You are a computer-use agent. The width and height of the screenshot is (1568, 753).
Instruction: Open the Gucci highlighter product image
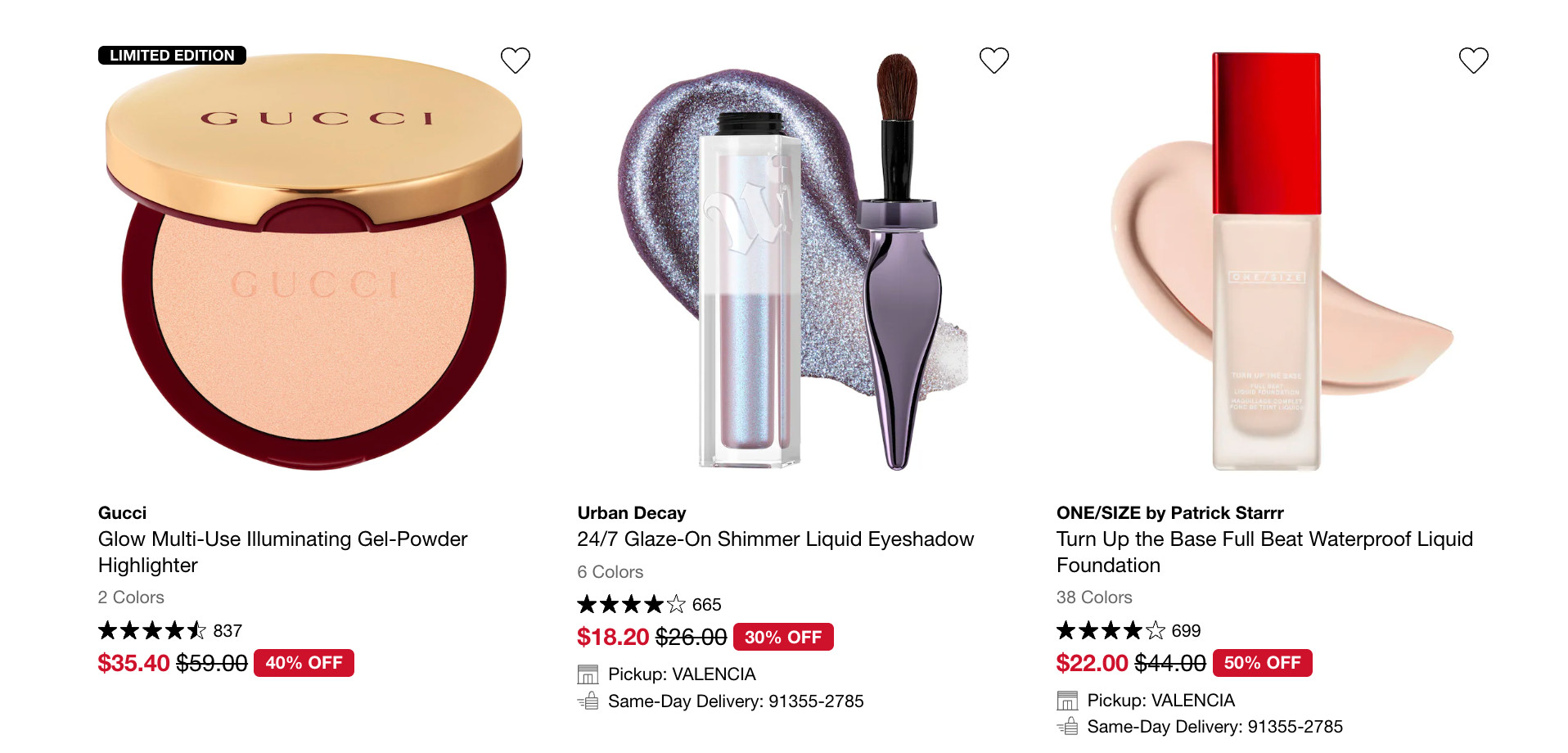314,262
